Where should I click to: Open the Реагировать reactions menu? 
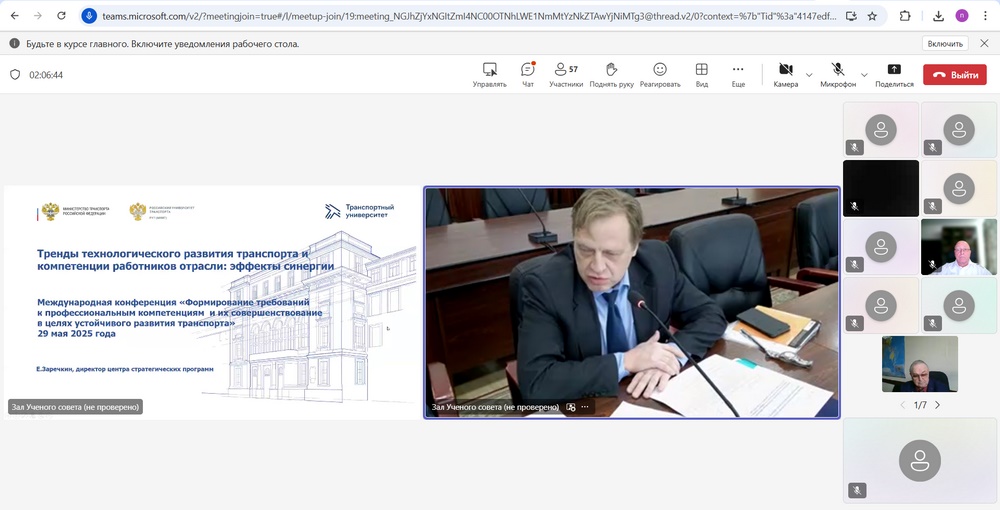tap(660, 75)
